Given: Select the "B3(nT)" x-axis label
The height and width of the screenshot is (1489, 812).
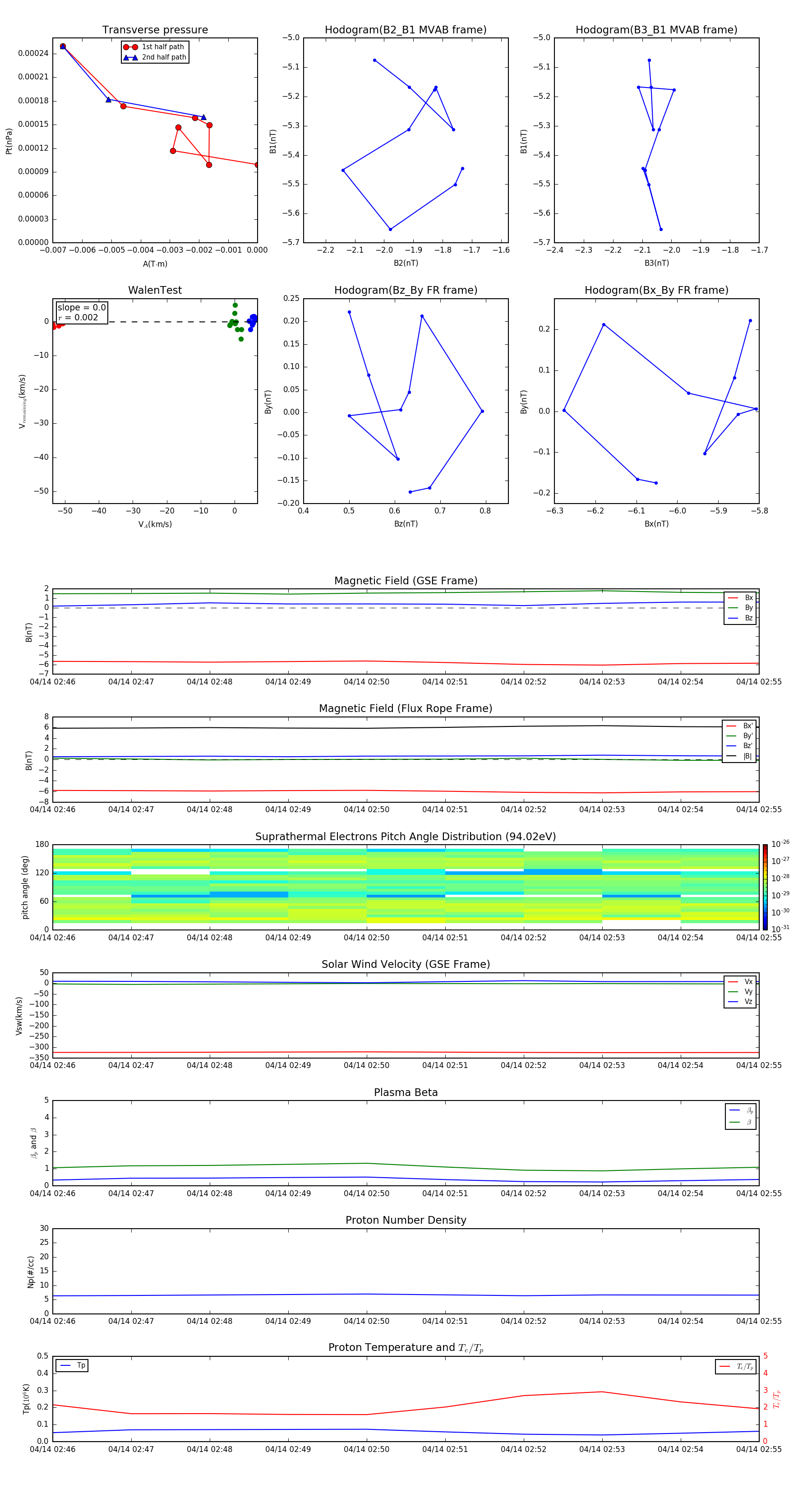Looking at the screenshot, I should (x=656, y=263).
